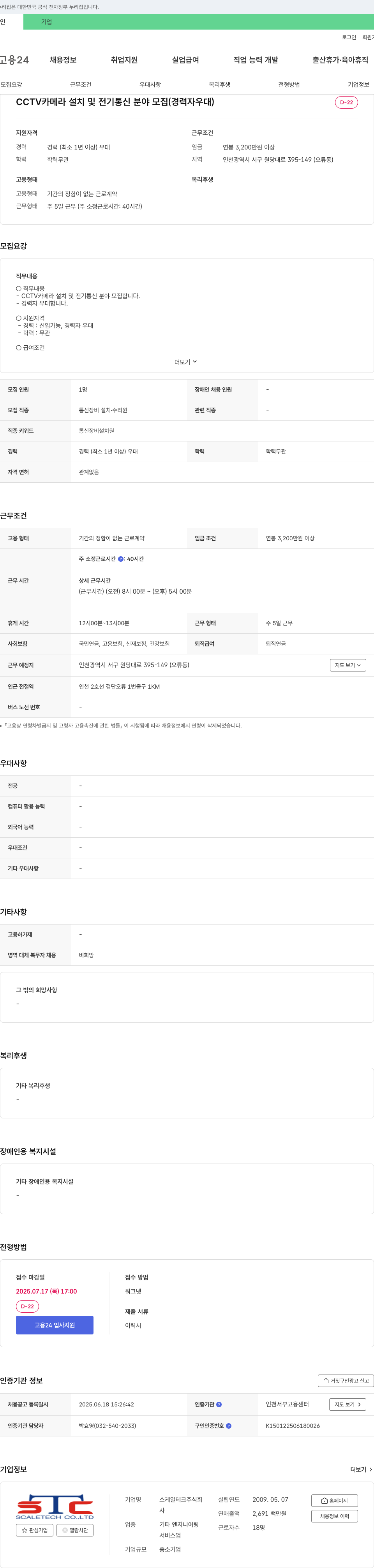View 채용정보 이력 for the company

(x=334, y=1516)
